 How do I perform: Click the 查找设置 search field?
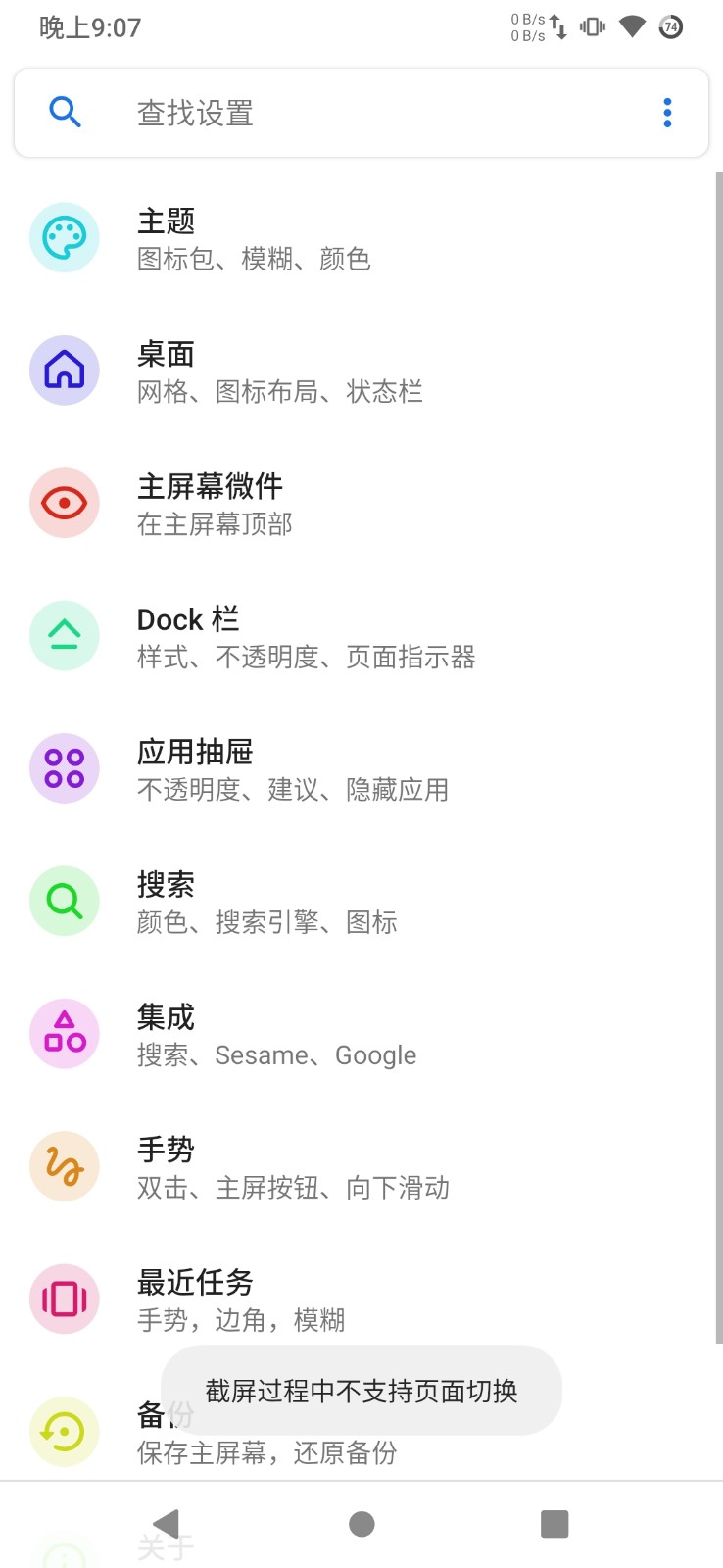coord(361,113)
